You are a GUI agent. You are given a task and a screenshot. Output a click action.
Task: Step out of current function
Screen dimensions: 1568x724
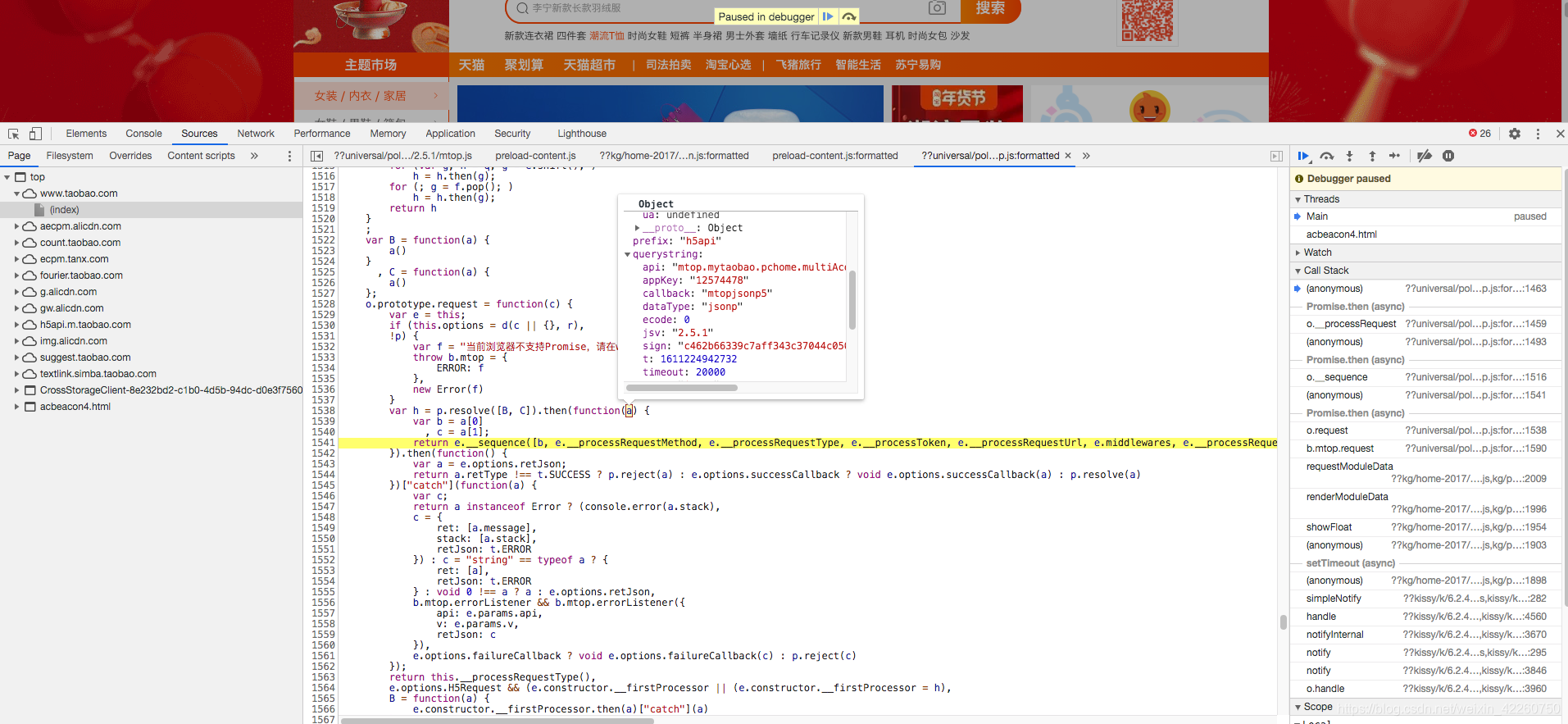1372,156
